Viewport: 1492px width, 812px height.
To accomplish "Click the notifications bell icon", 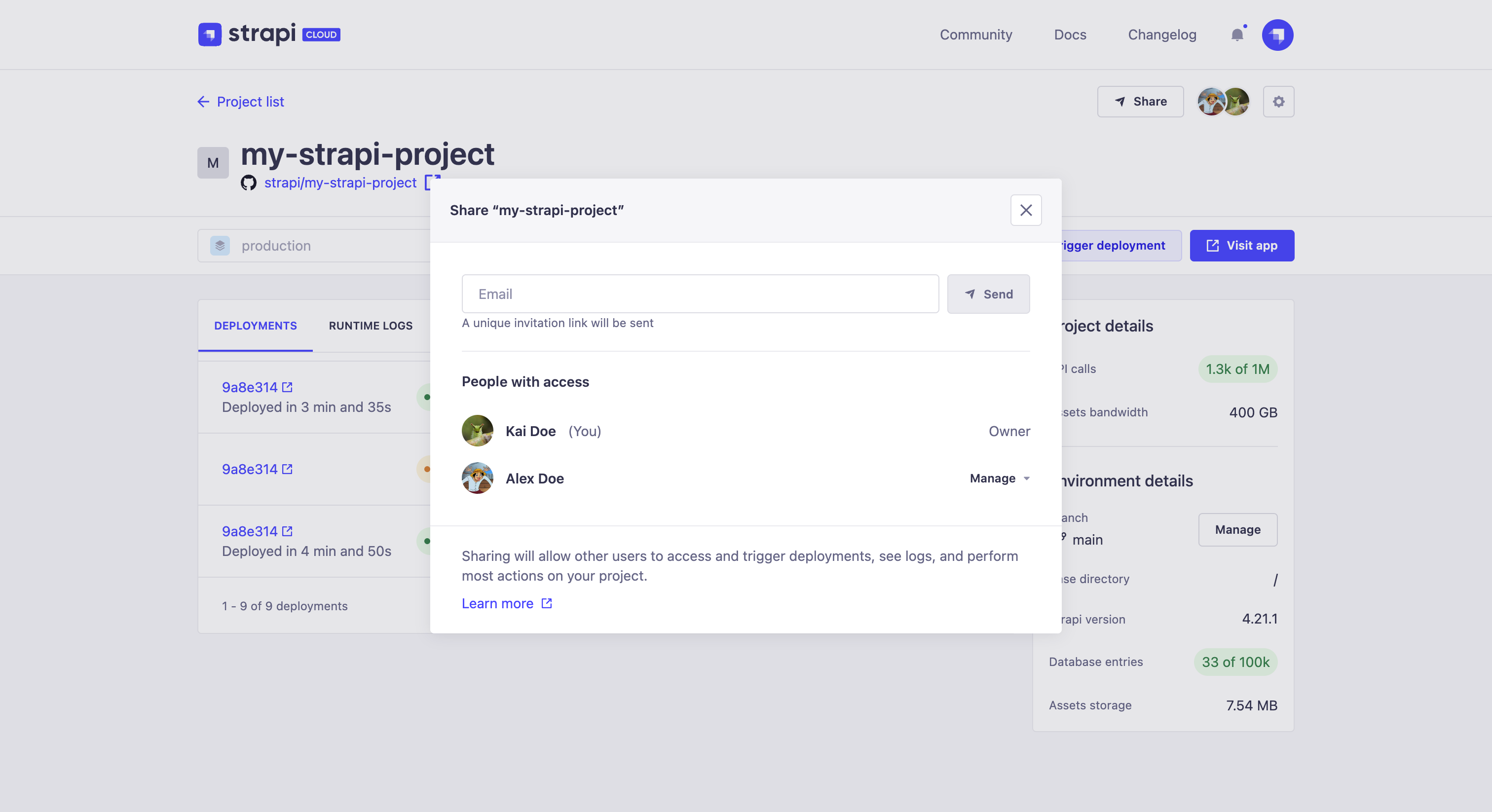I will pos(1237,34).
